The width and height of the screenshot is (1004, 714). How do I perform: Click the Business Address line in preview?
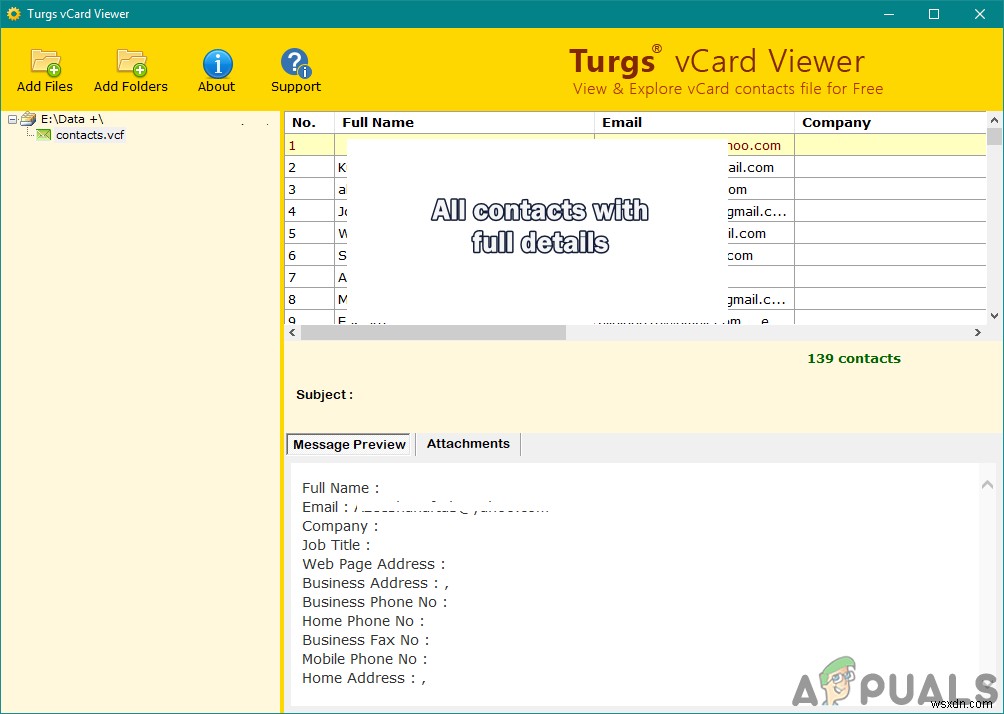[x=375, y=583]
